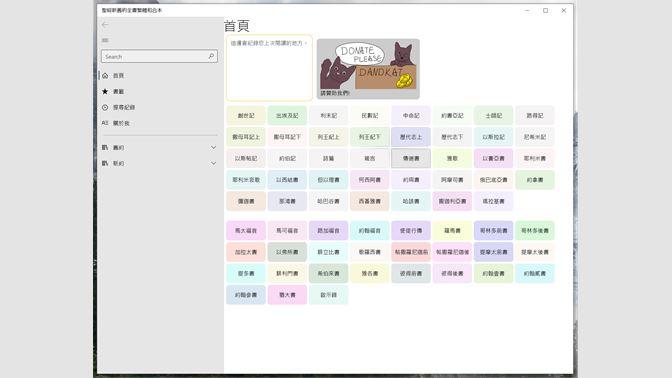Click the last-read location card
The height and width of the screenshot is (378, 672).
pos(269,68)
